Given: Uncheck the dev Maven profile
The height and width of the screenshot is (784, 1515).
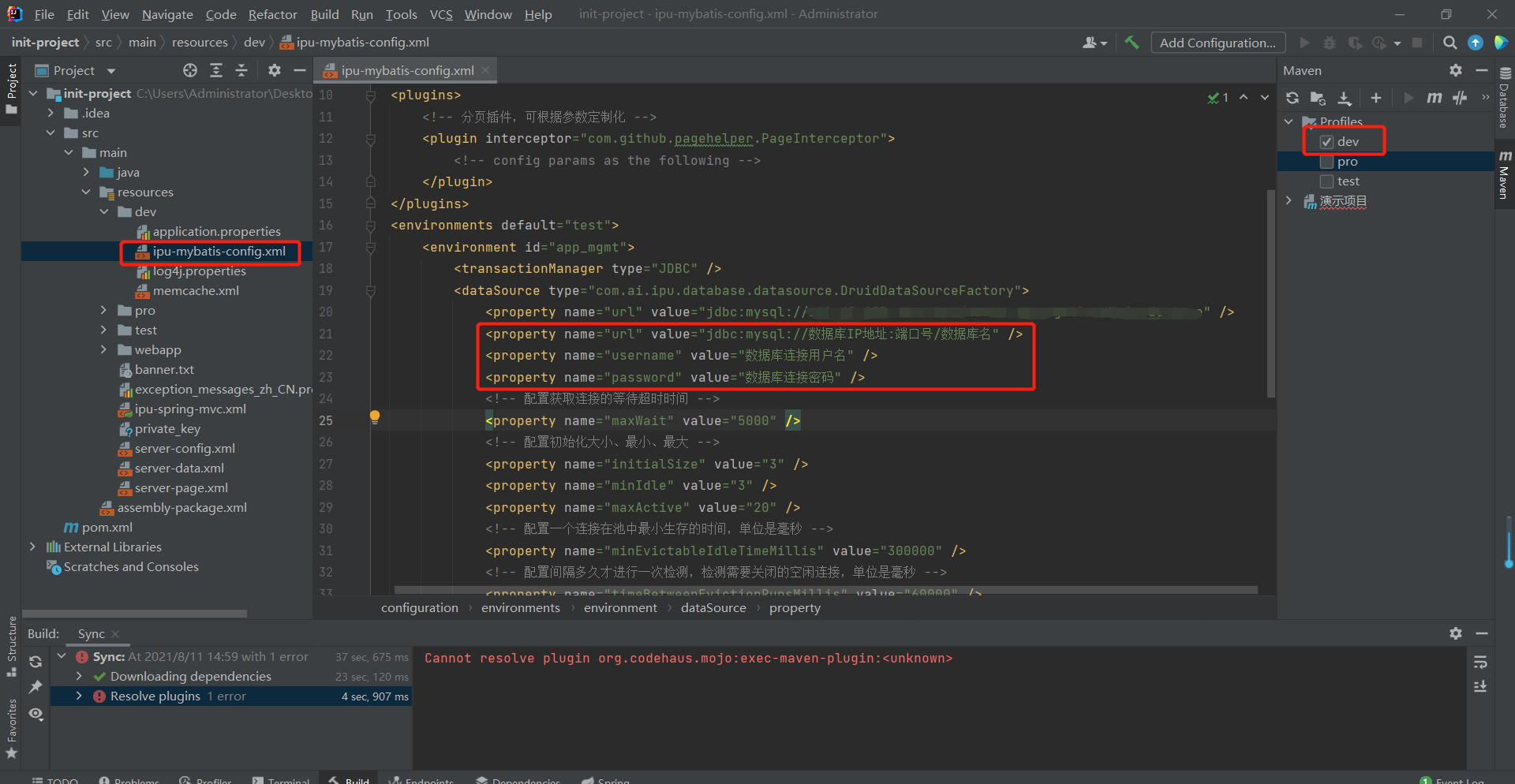Looking at the screenshot, I should (x=1327, y=142).
